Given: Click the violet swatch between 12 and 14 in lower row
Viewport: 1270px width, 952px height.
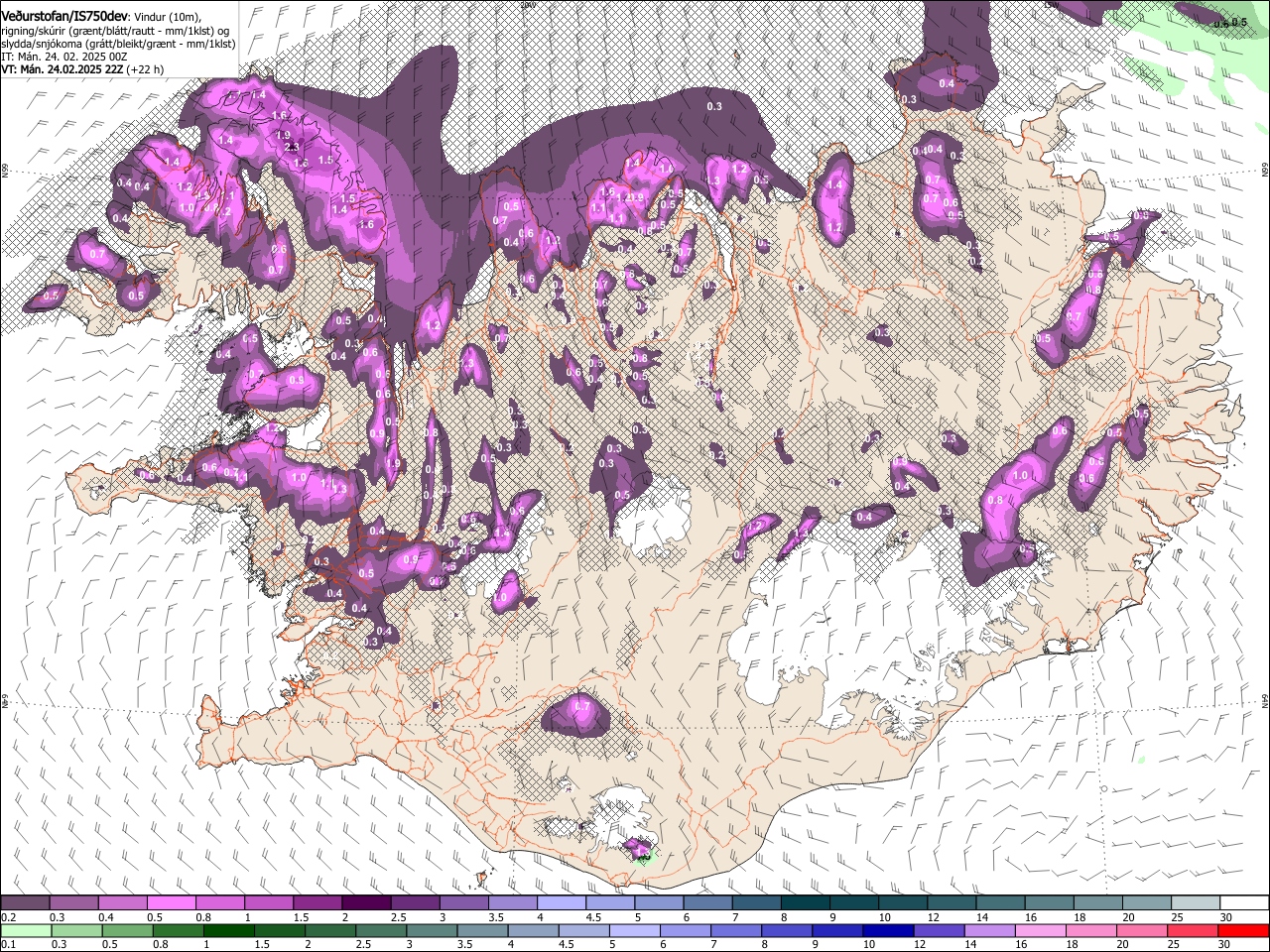Looking at the screenshot, I should [x=940, y=930].
